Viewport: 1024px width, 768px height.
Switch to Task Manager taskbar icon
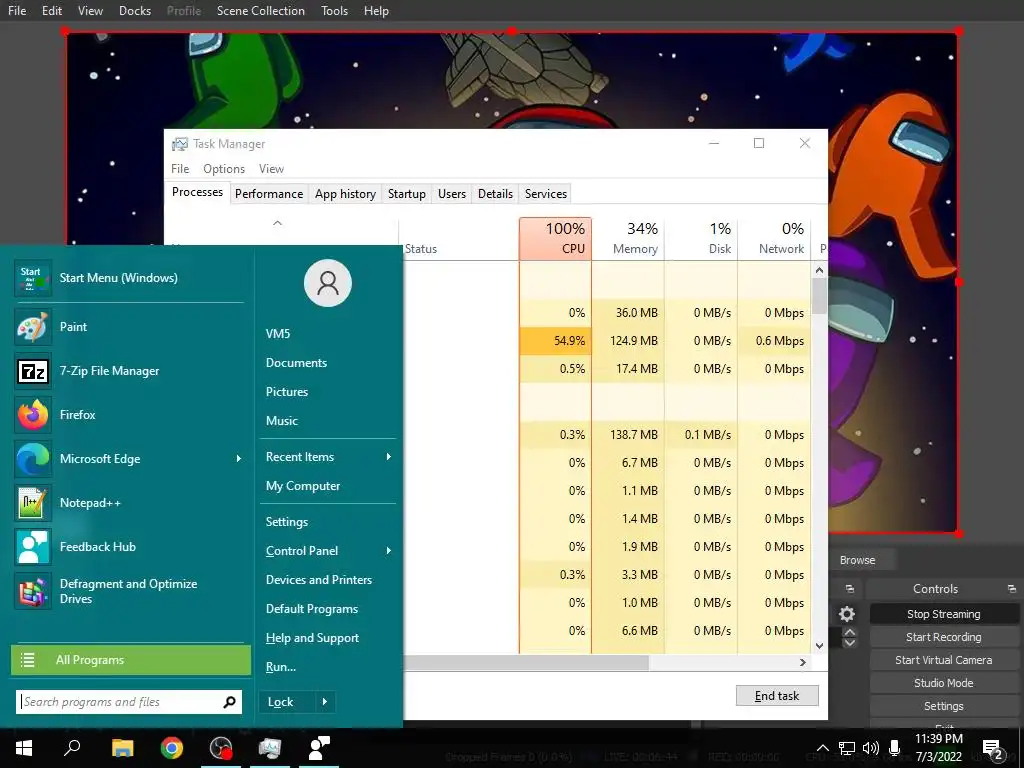pos(270,748)
